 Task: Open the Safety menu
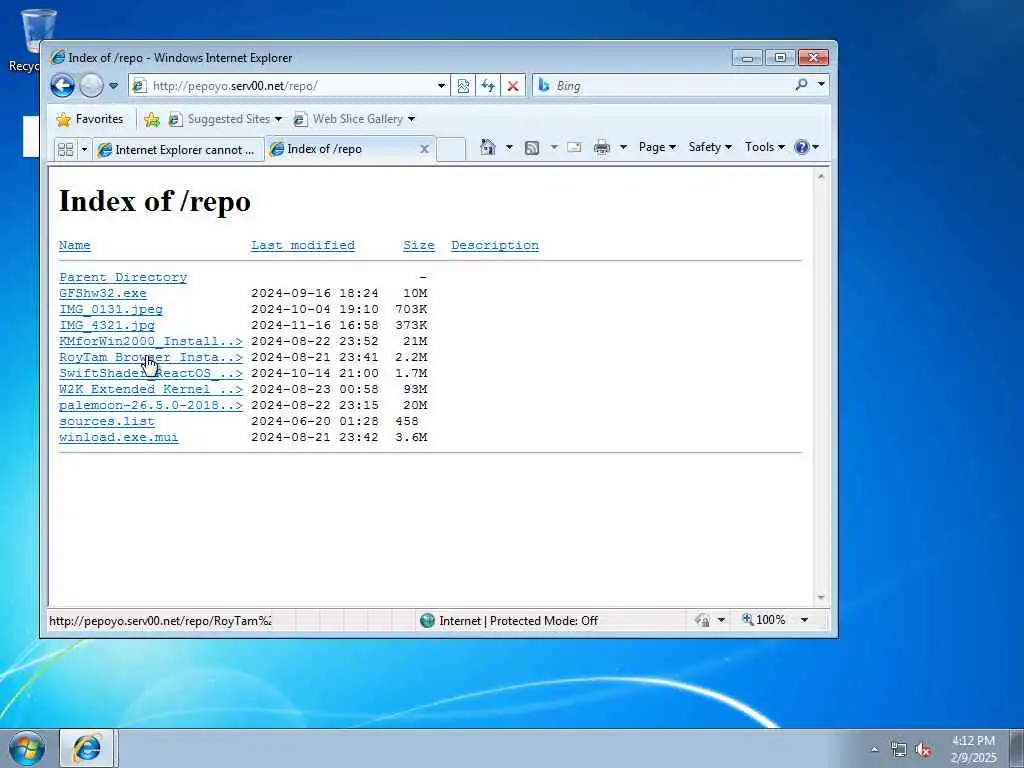pos(710,147)
